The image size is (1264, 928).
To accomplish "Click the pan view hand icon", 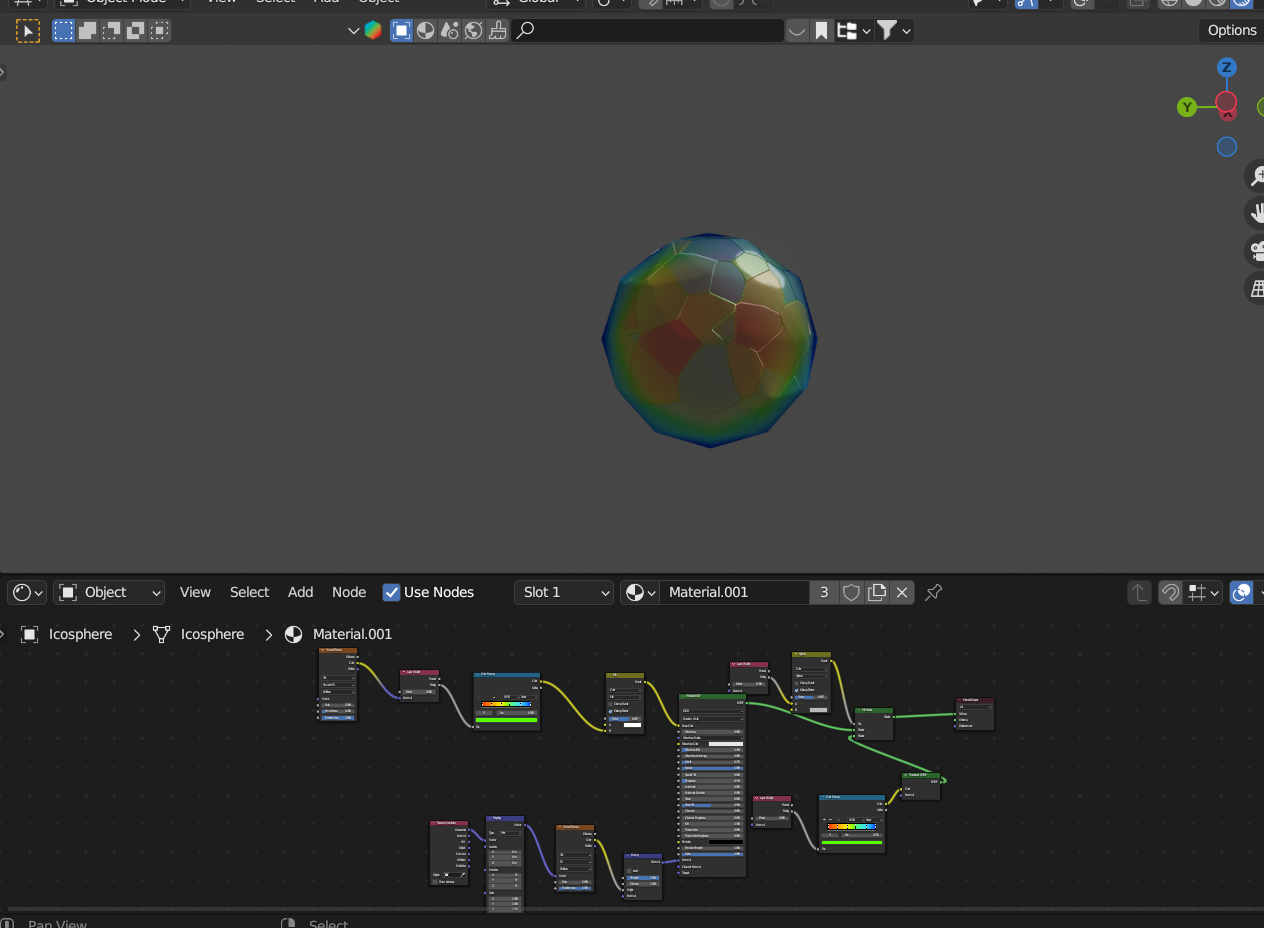I will [x=1255, y=213].
